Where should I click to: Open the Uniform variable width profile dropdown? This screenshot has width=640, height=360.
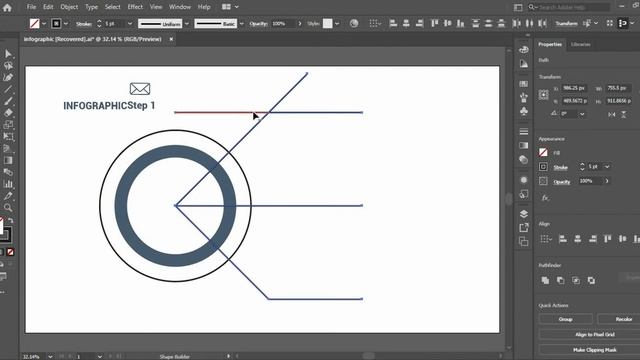pyautogui.click(x=187, y=24)
